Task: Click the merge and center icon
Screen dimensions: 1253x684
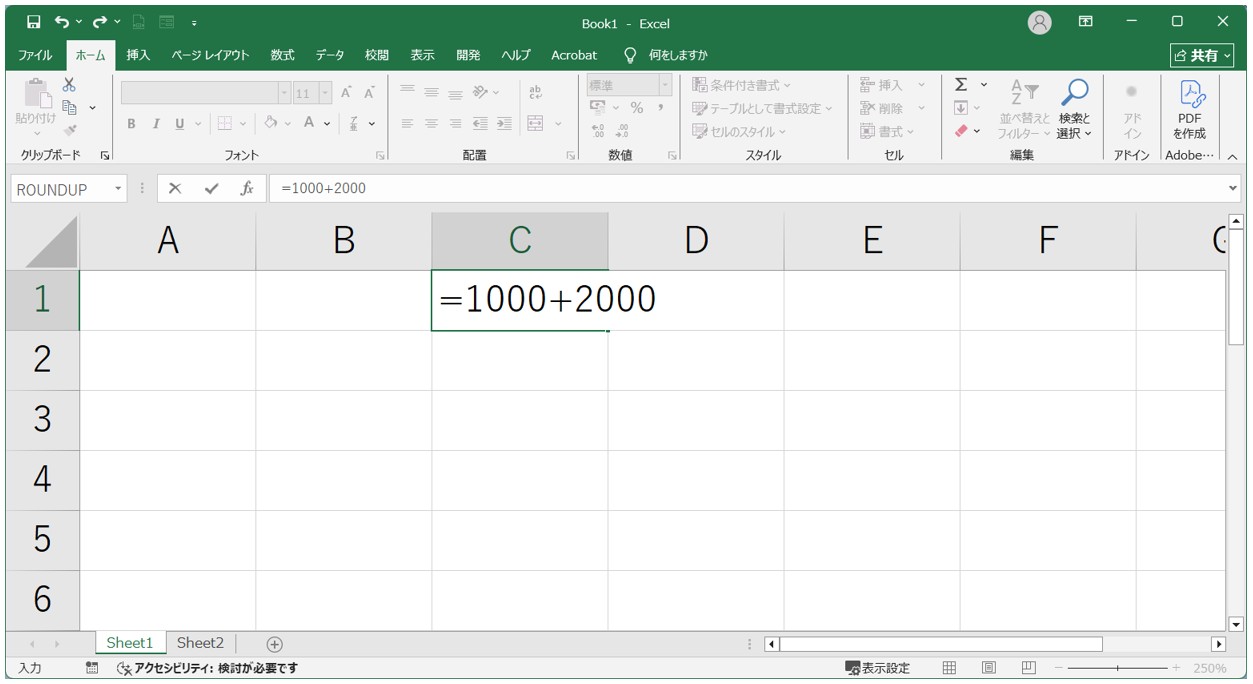Action: click(535, 123)
